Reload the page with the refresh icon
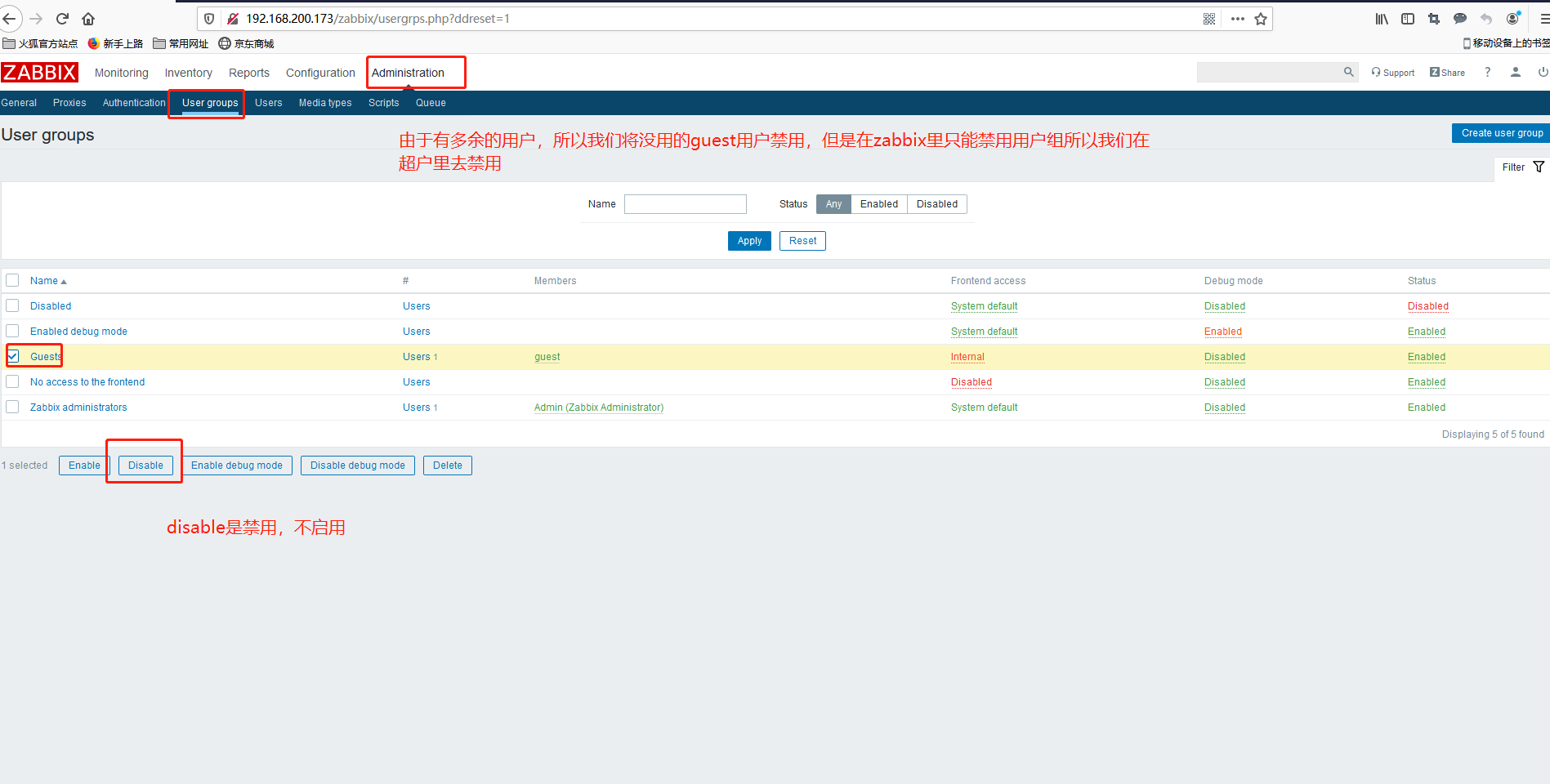The image size is (1550, 784). point(62,19)
